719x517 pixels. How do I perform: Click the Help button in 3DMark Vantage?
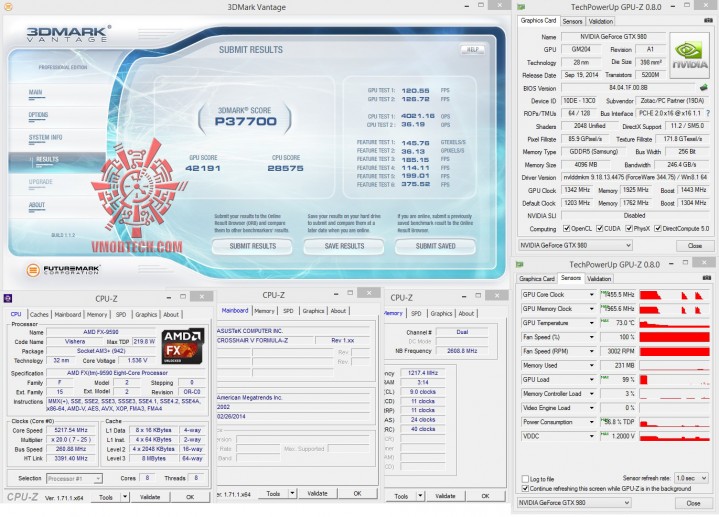pyautogui.click(x=472, y=50)
